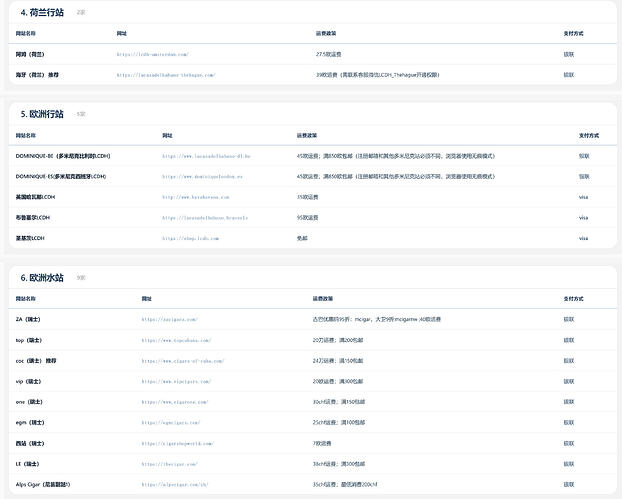Select the DOMINIQUE-BE site name cell
The height and width of the screenshot is (499, 622).
pos(63,156)
